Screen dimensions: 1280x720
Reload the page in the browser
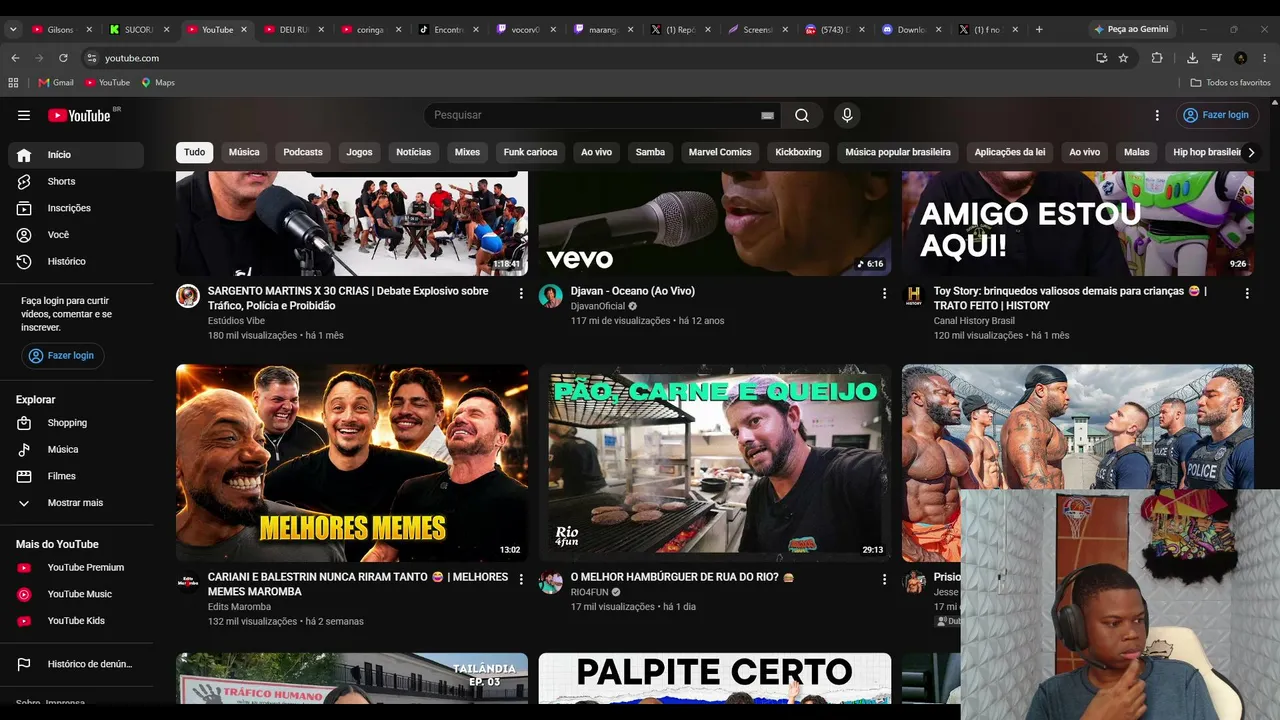[x=63, y=58]
